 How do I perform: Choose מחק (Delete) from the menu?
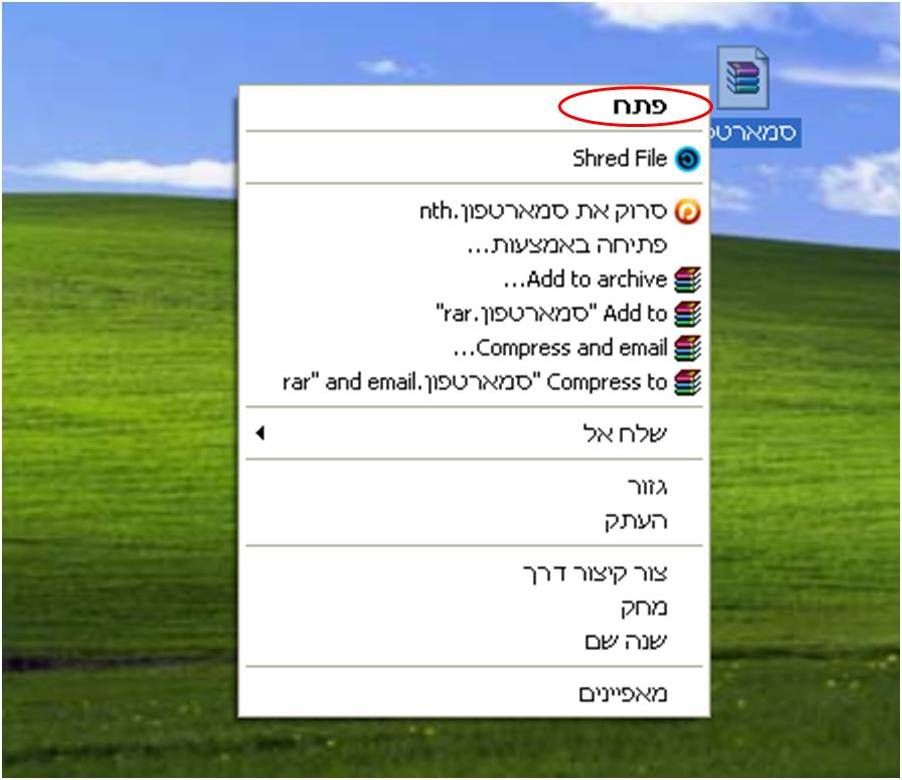[475, 607]
